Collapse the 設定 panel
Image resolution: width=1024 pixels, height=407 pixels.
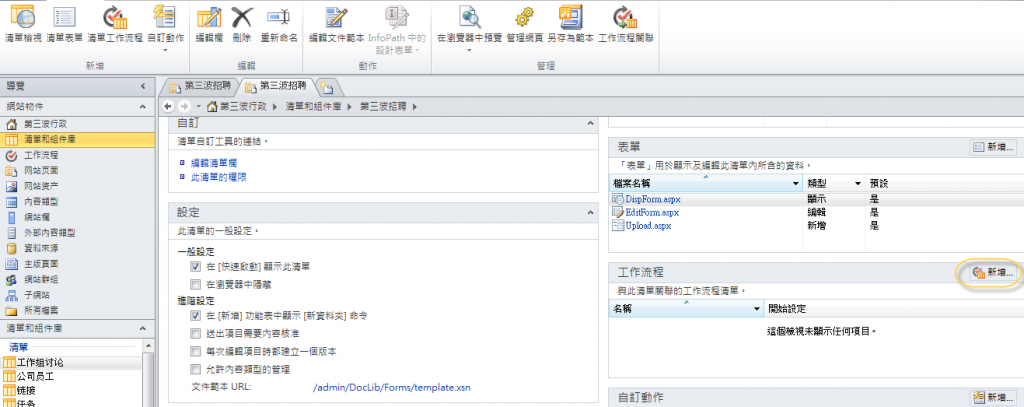[x=590, y=212]
